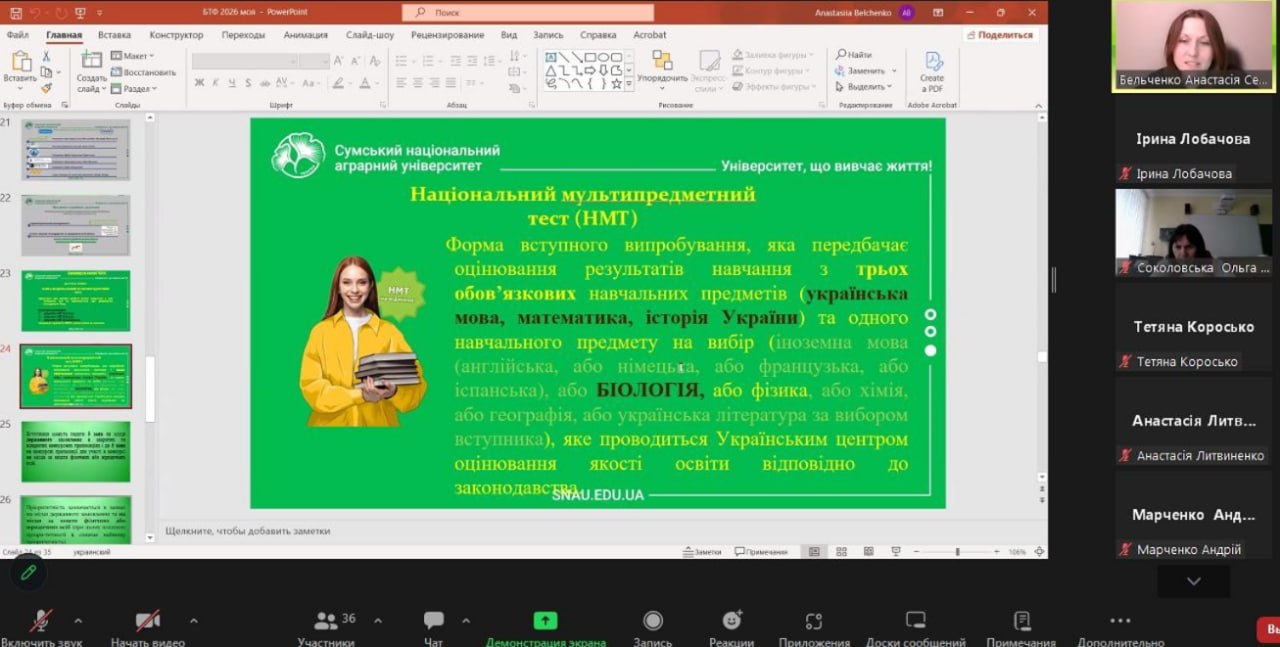Viewport: 1280px width, 647px height.
Task: Unmute the microphone in Zoom
Action: click(41, 621)
